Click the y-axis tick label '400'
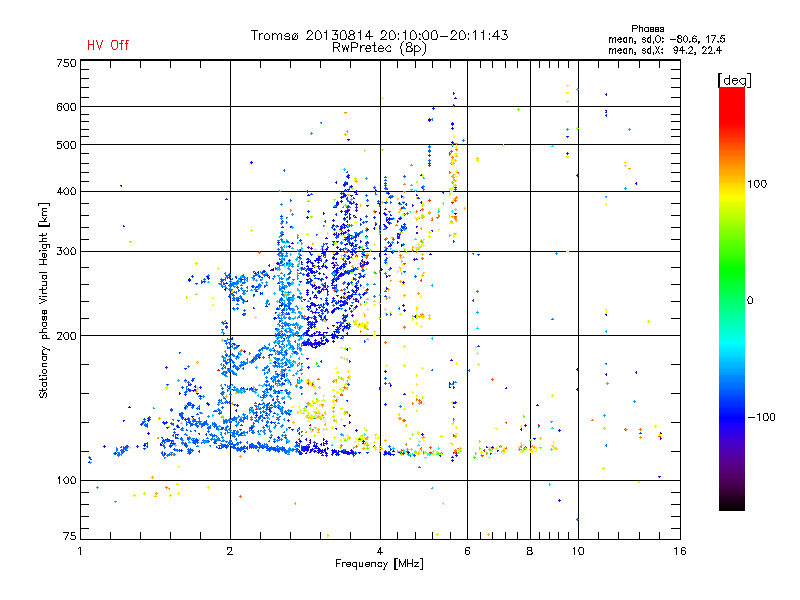800x600 pixels. point(66,192)
